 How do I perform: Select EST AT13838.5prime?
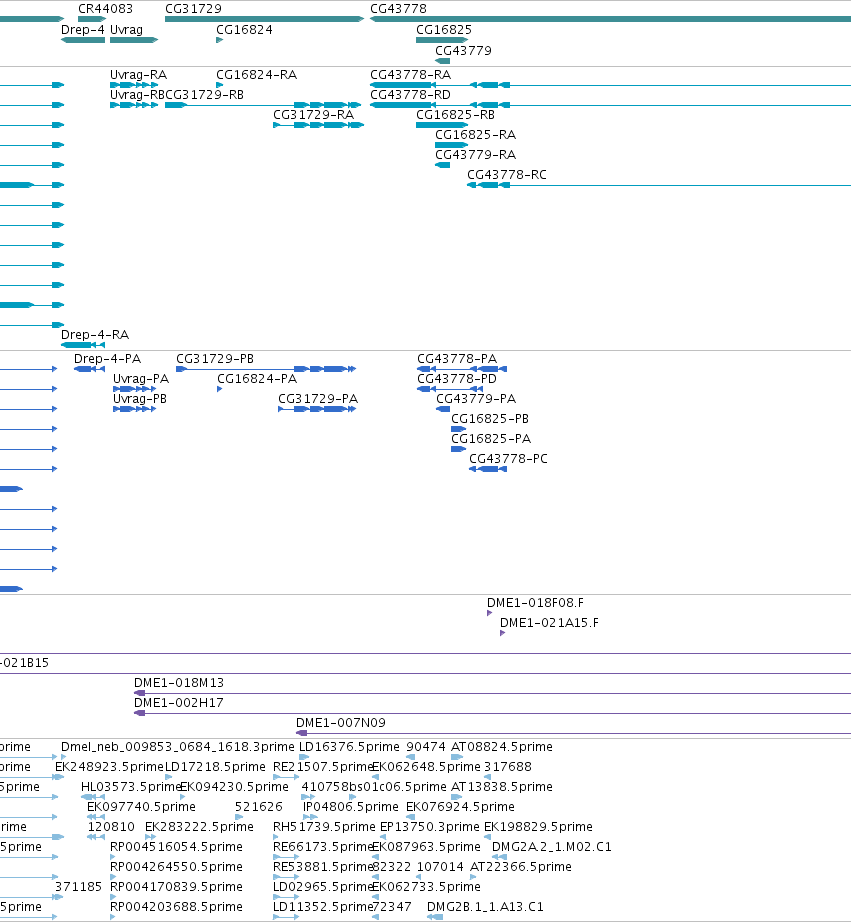502,787
